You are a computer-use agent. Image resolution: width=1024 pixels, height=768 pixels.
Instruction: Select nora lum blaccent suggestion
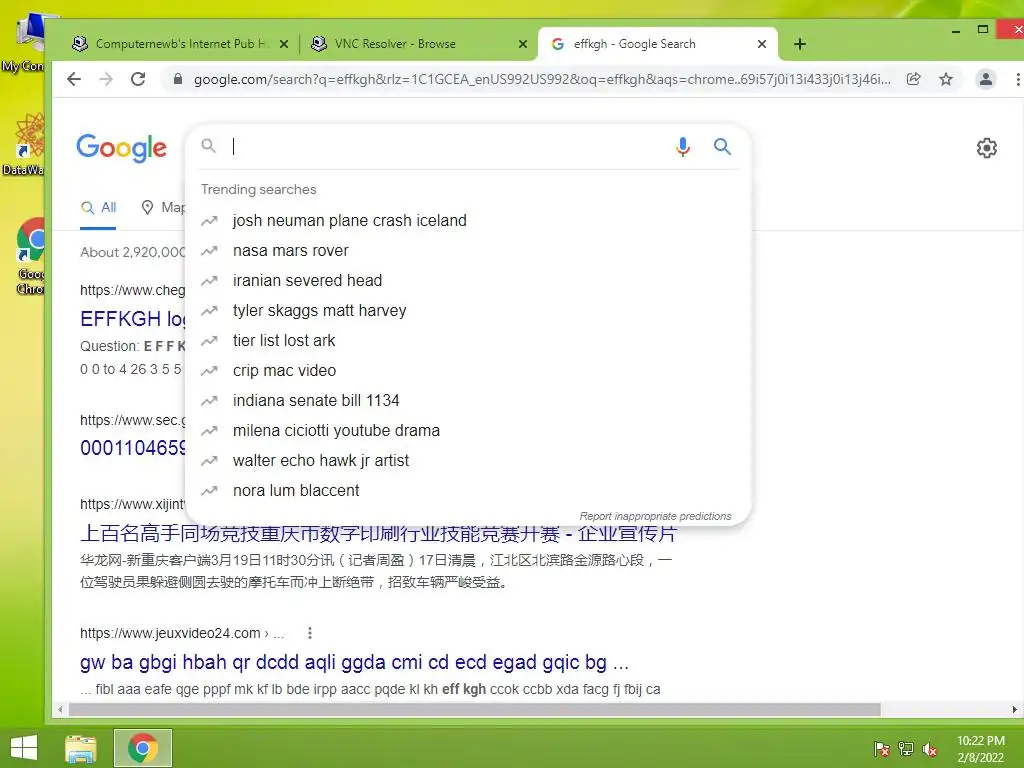[468, 491]
